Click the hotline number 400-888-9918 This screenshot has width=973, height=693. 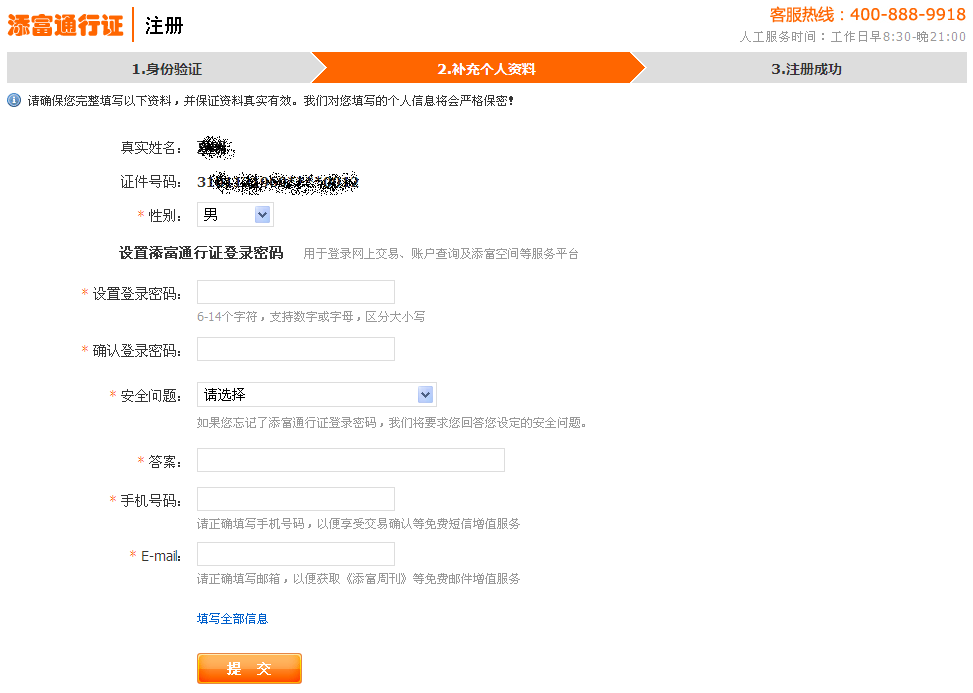[907, 15]
